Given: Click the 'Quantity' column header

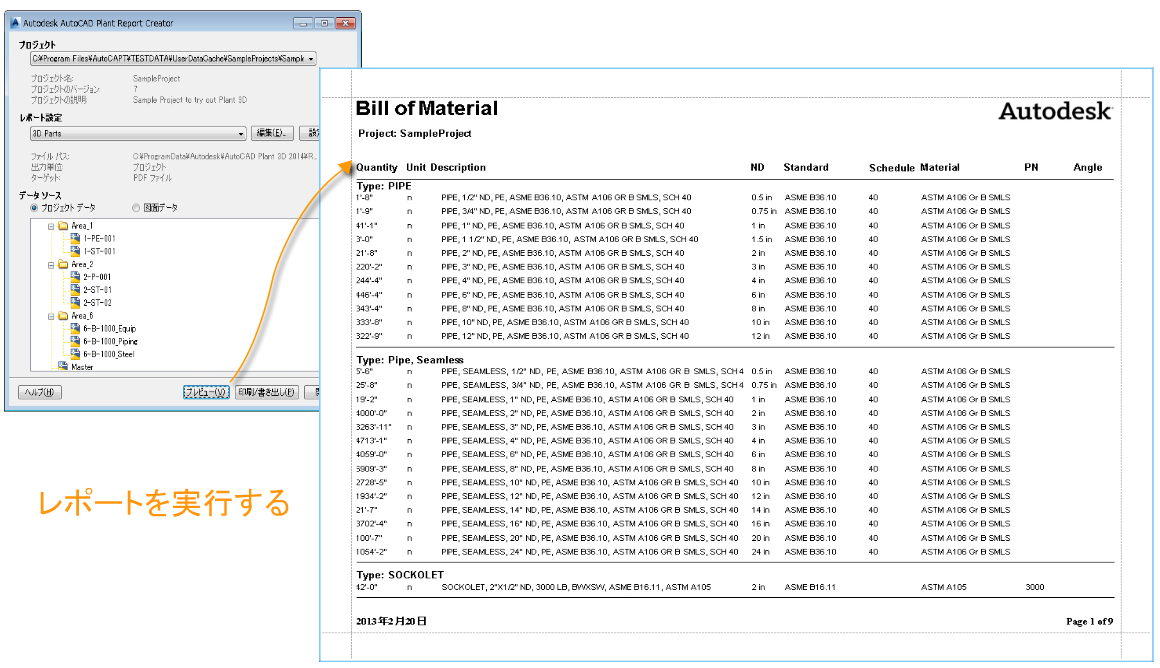Looking at the screenshot, I should [x=377, y=167].
